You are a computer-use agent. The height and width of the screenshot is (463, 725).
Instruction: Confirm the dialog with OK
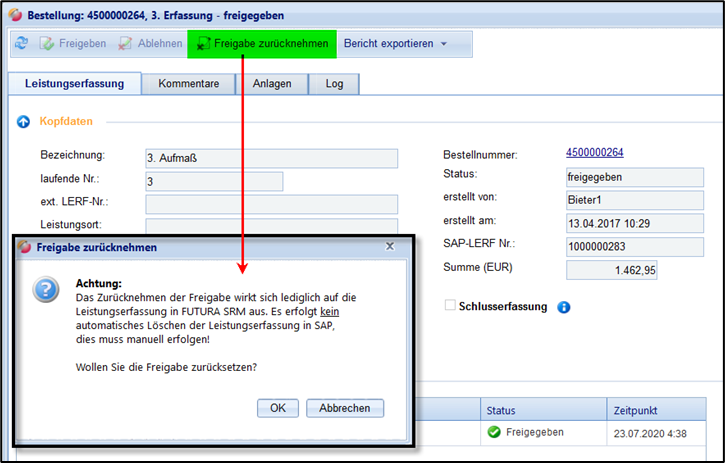coord(278,407)
